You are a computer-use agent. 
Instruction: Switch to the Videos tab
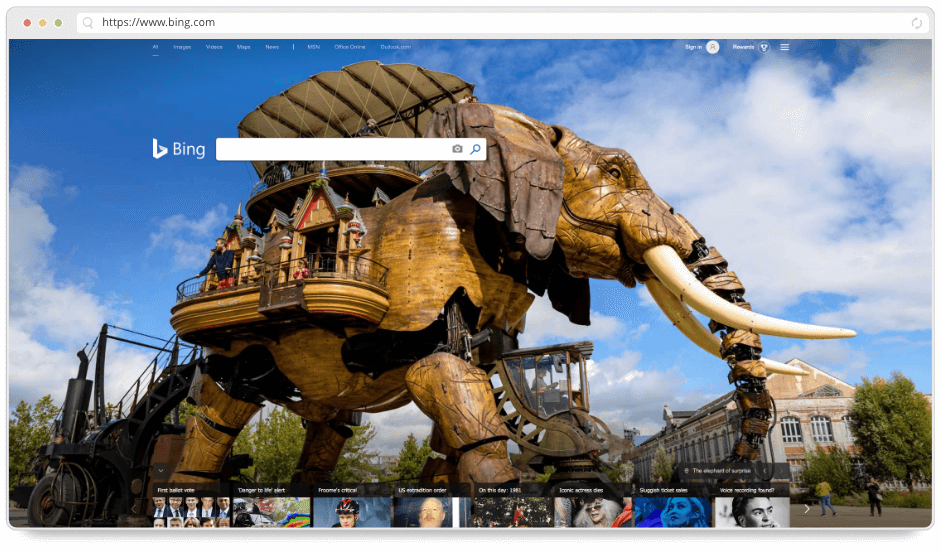click(214, 47)
